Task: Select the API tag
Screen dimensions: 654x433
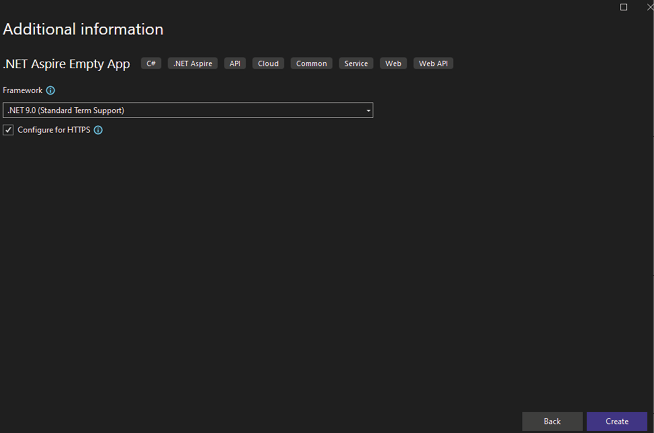Action: pyautogui.click(x=235, y=63)
